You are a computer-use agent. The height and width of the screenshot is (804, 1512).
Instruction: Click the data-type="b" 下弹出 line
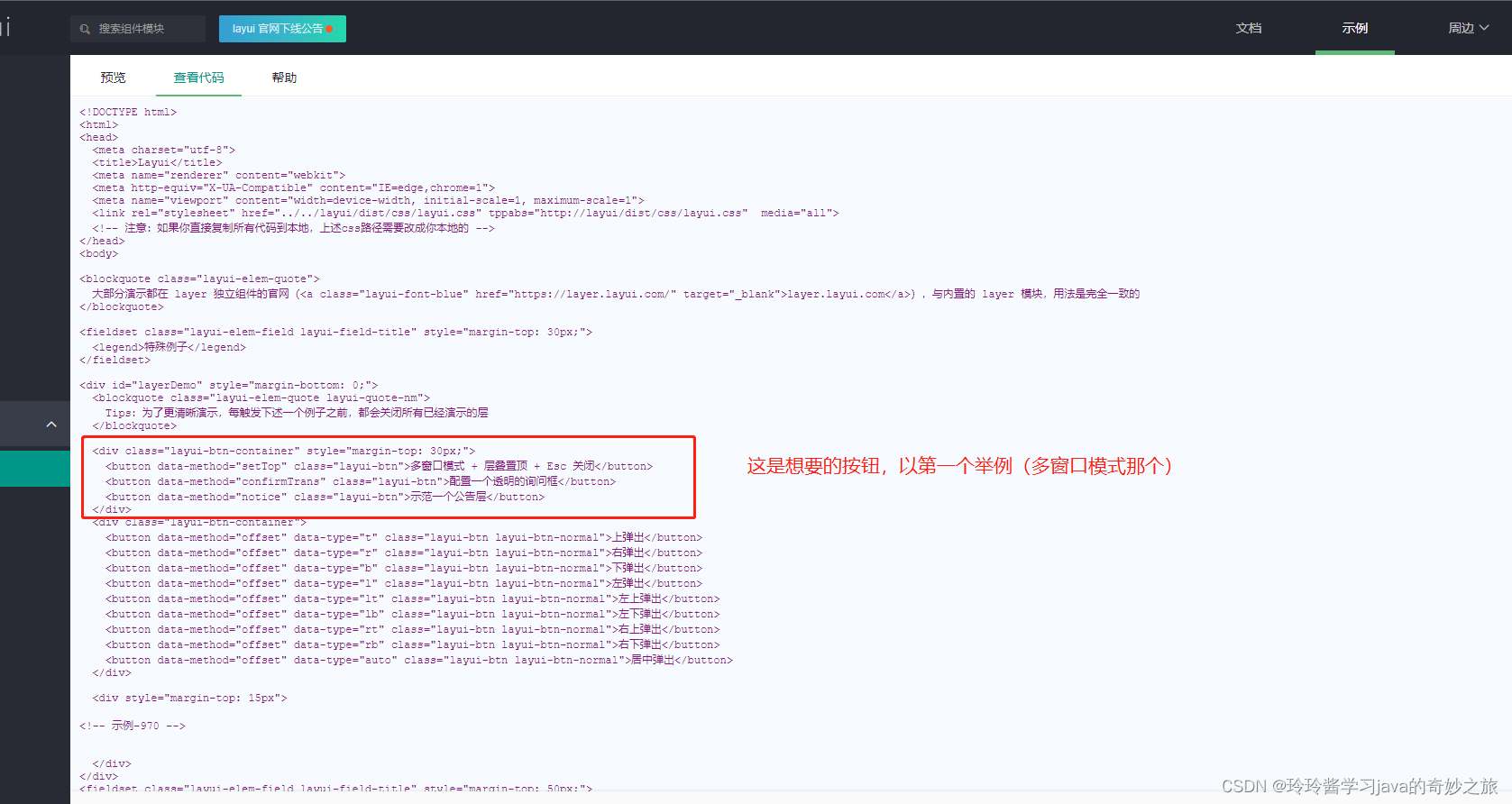tap(404, 568)
